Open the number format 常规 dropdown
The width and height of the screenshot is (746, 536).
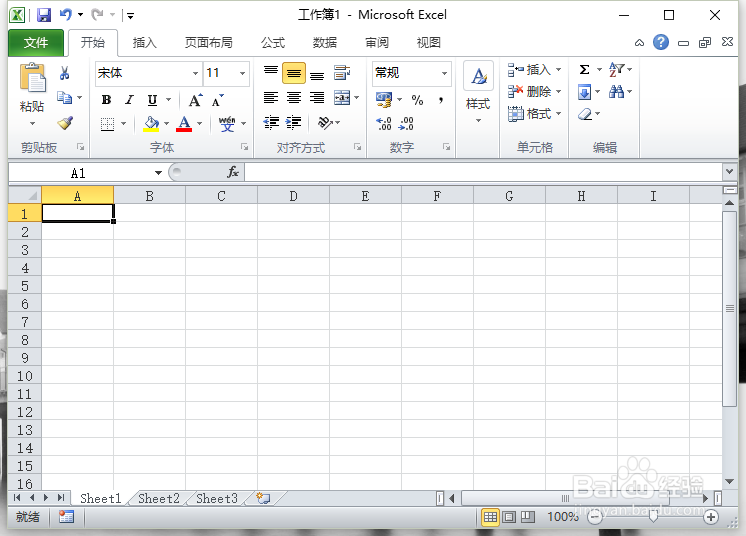(x=444, y=73)
